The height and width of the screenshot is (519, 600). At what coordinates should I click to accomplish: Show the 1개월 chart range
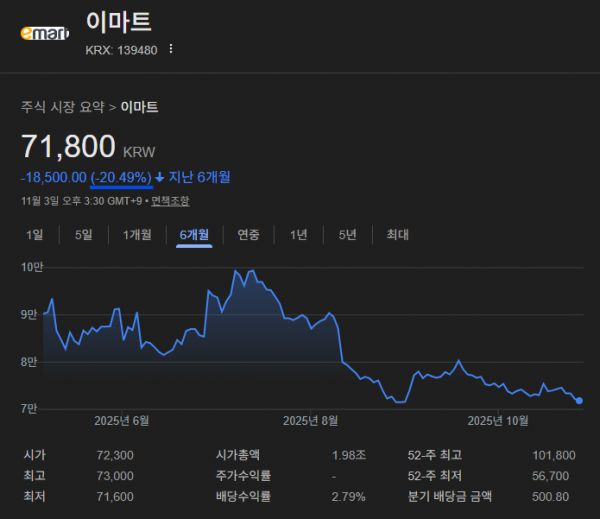(137, 235)
